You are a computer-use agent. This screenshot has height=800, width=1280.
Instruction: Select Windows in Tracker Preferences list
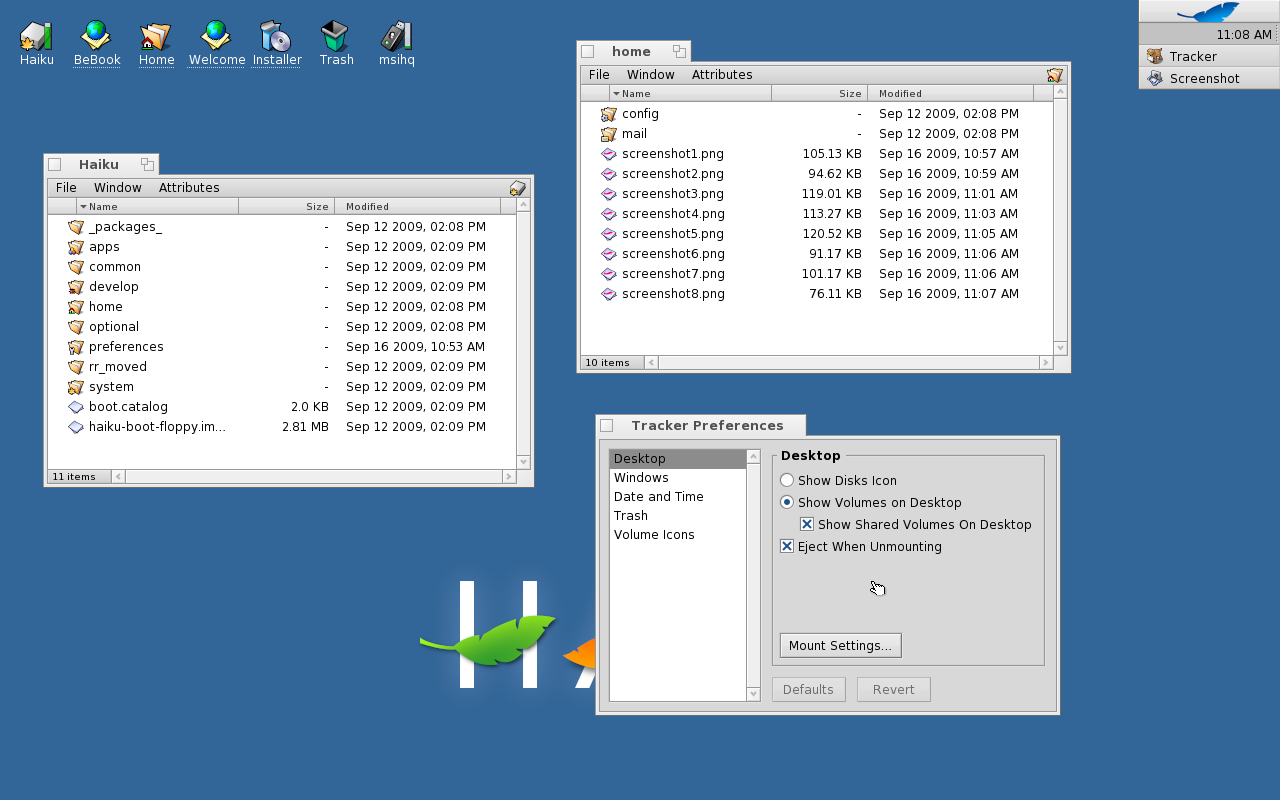click(678, 478)
